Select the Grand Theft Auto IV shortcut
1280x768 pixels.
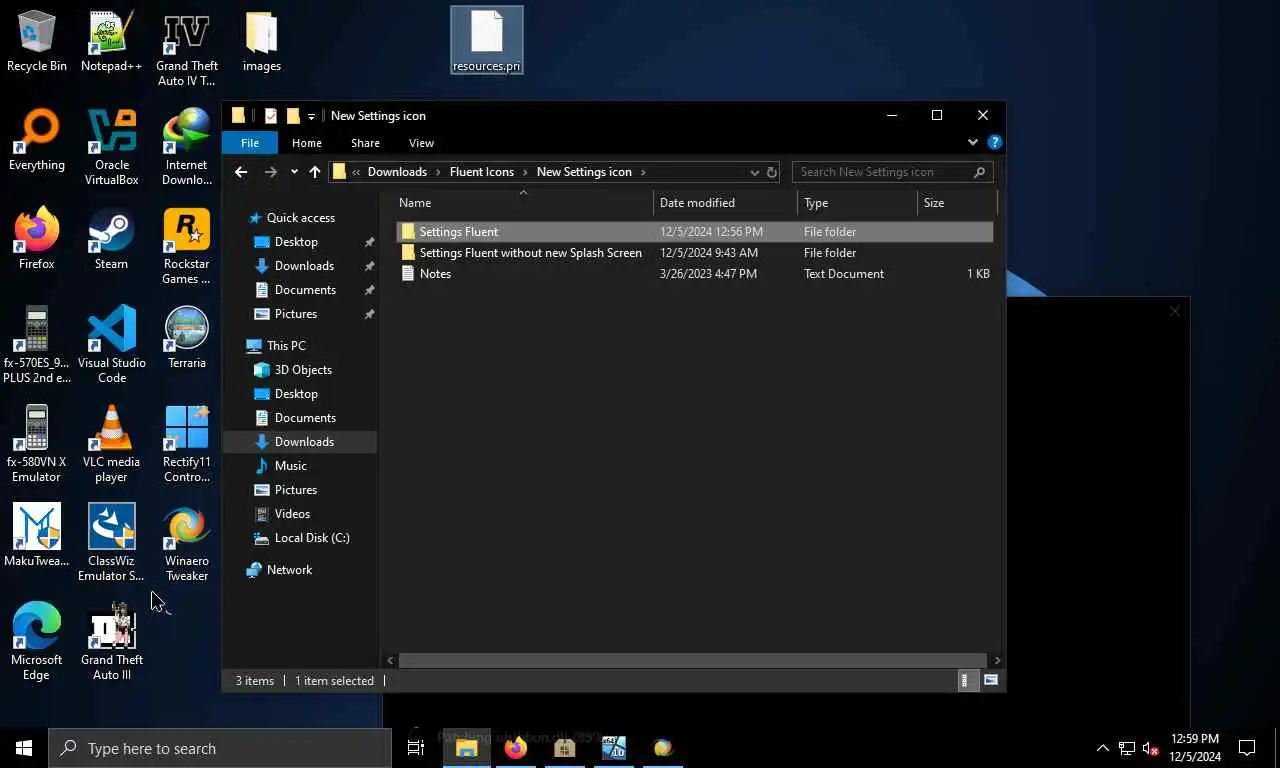coord(186,49)
